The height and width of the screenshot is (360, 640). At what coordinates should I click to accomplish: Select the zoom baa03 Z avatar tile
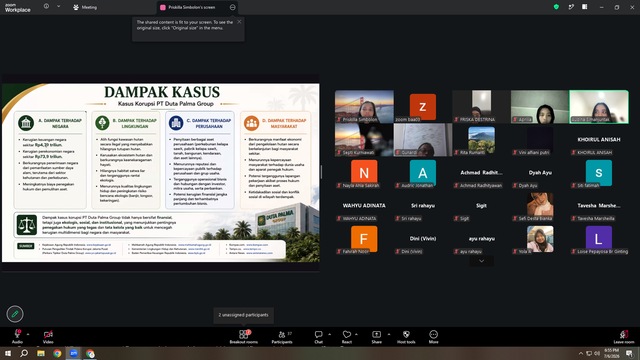pyautogui.click(x=423, y=107)
